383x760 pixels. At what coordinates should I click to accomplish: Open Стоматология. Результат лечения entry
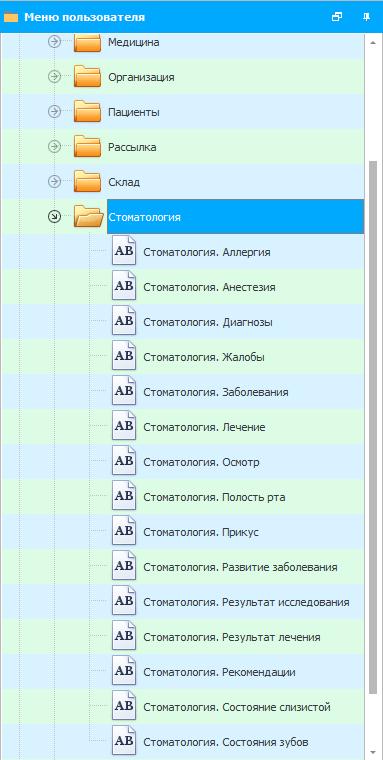(232, 637)
